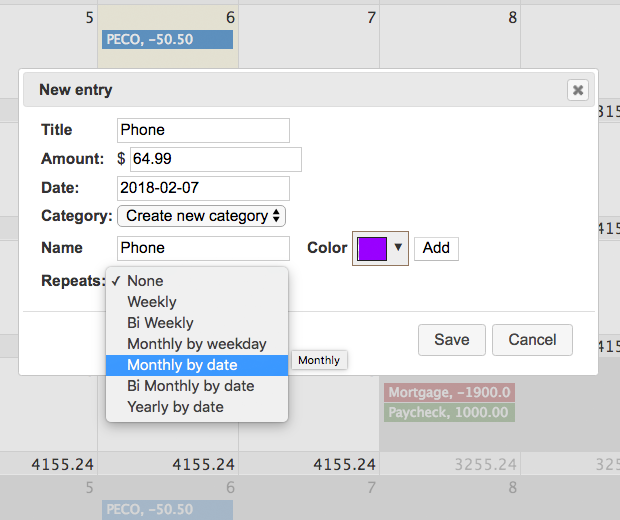Expand the color picker arrow
The image size is (620, 520).
tap(399, 247)
